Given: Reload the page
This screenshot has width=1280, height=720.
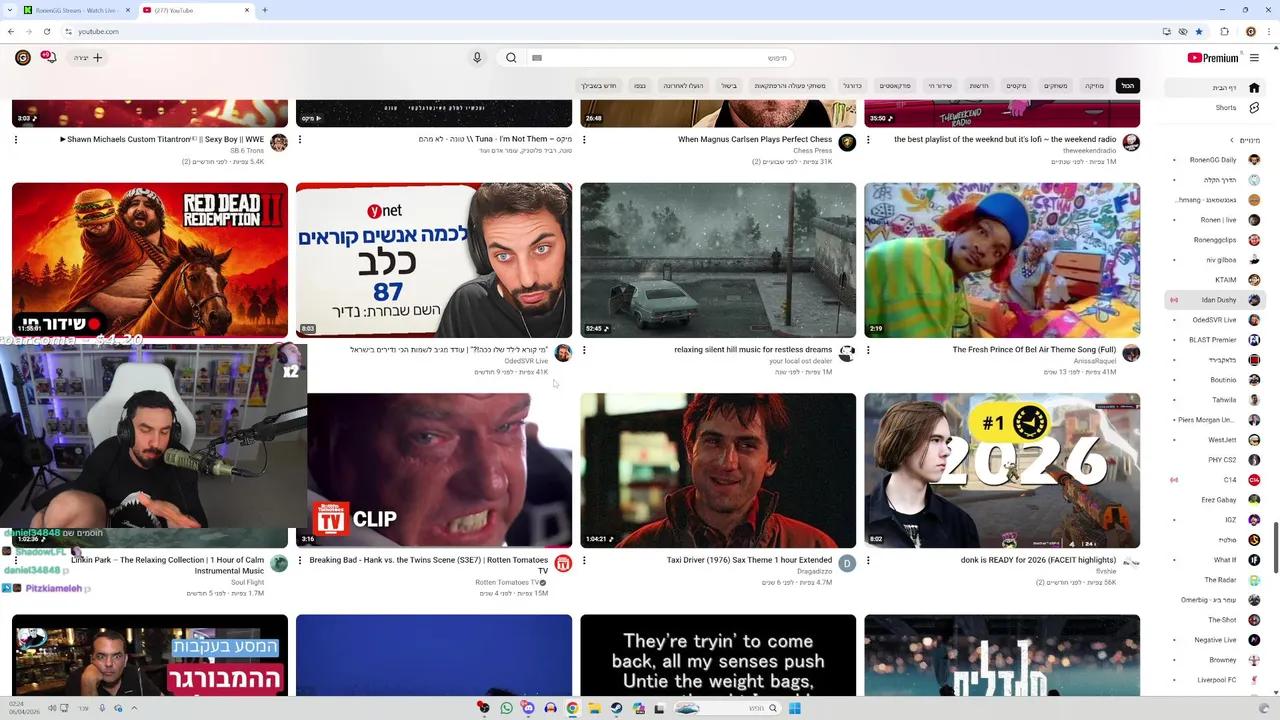Looking at the screenshot, I should [46, 31].
